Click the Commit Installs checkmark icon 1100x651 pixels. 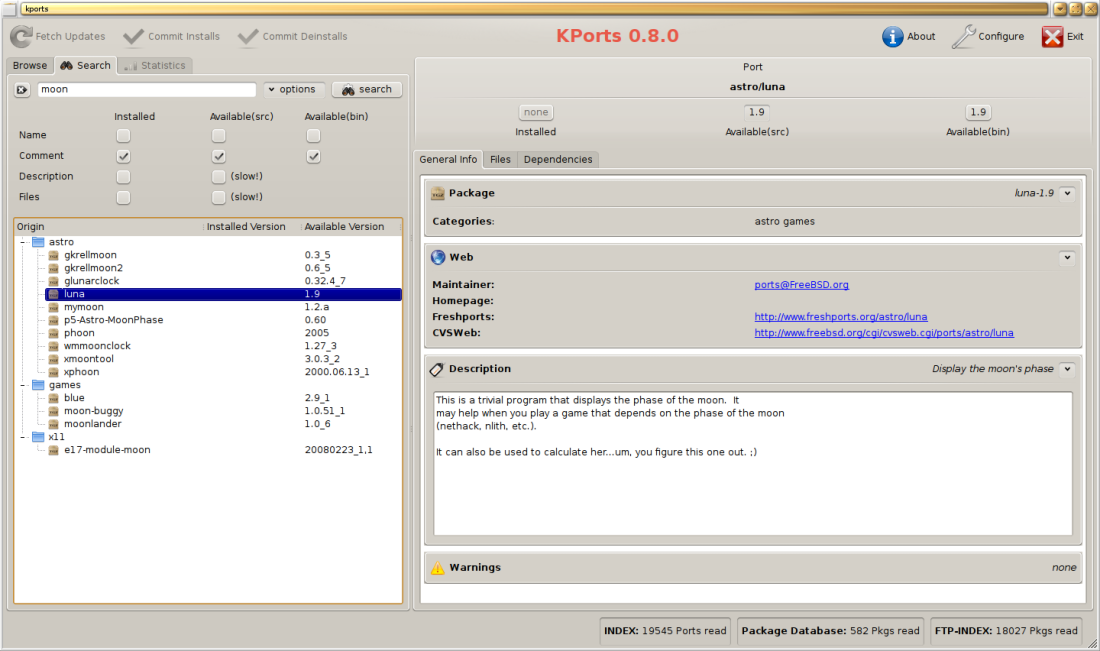pos(133,36)
